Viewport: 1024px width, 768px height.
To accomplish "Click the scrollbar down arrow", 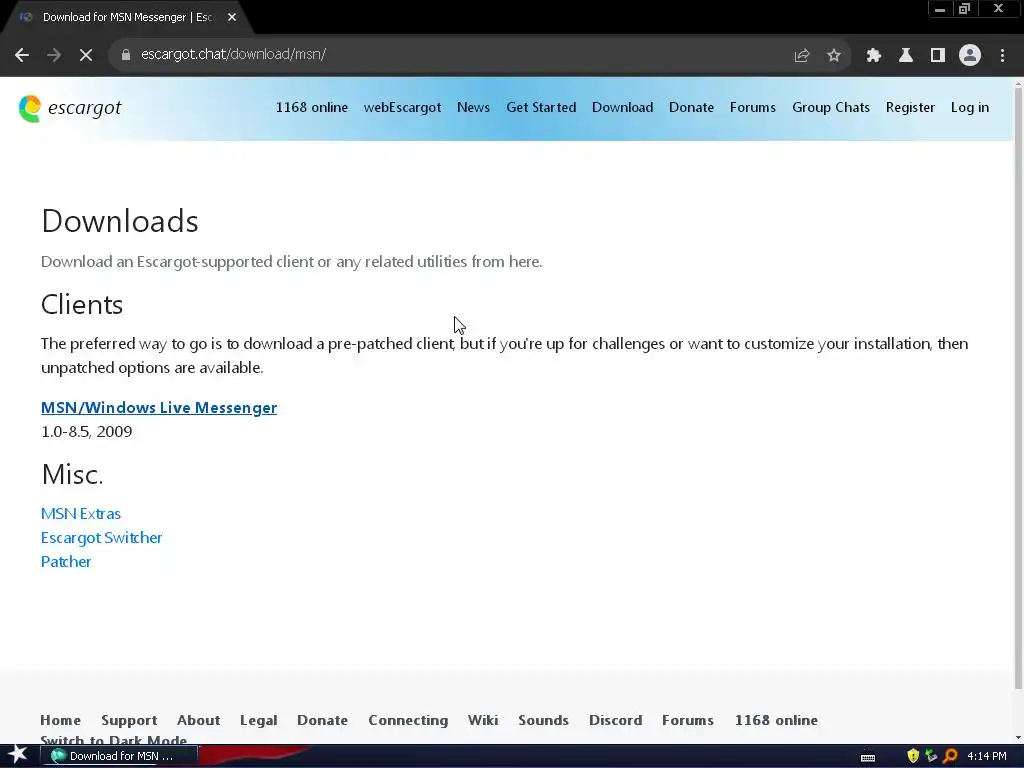I will [1018, 738].
